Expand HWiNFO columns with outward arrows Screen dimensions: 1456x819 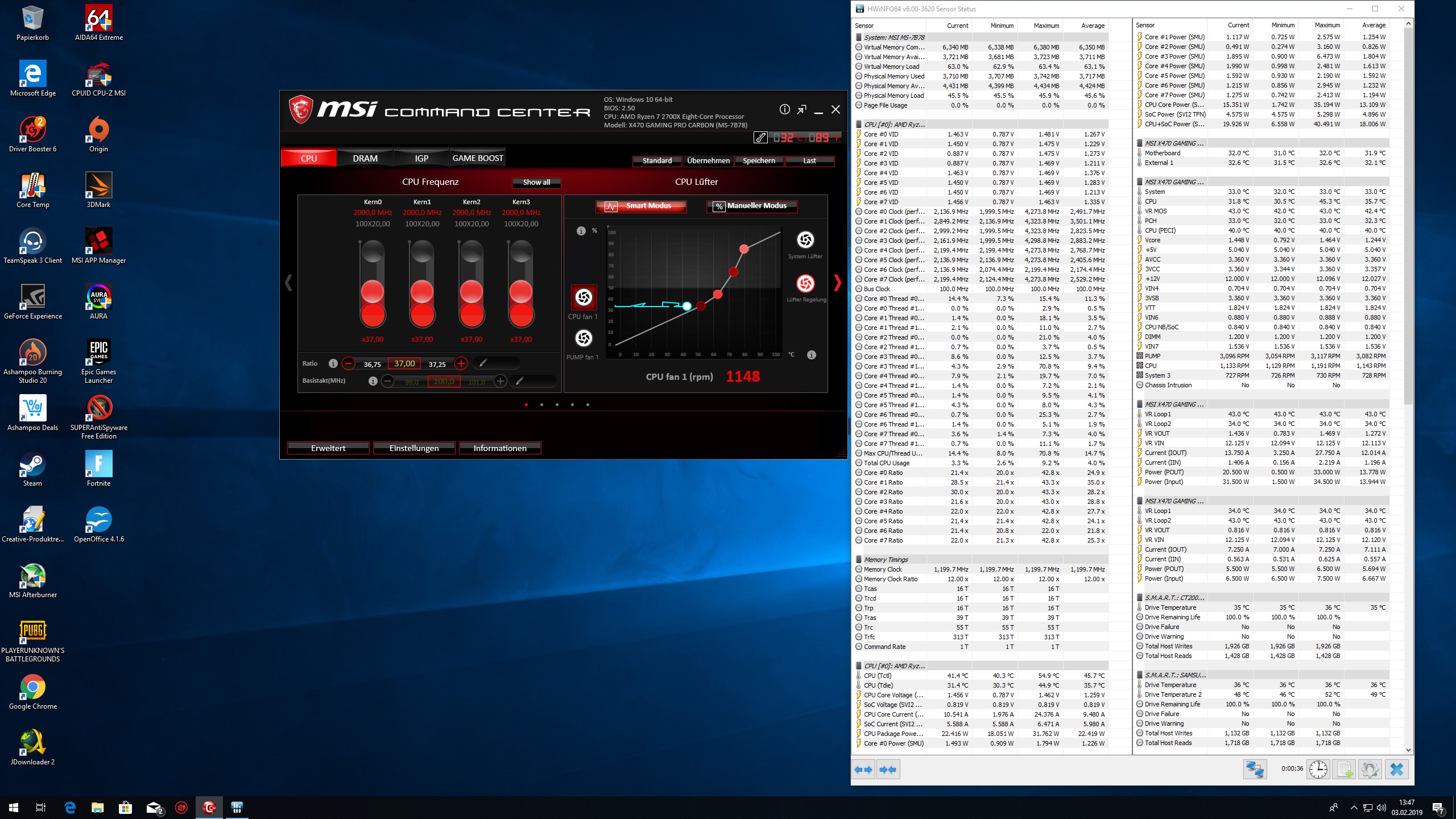(x=863, y=770)
